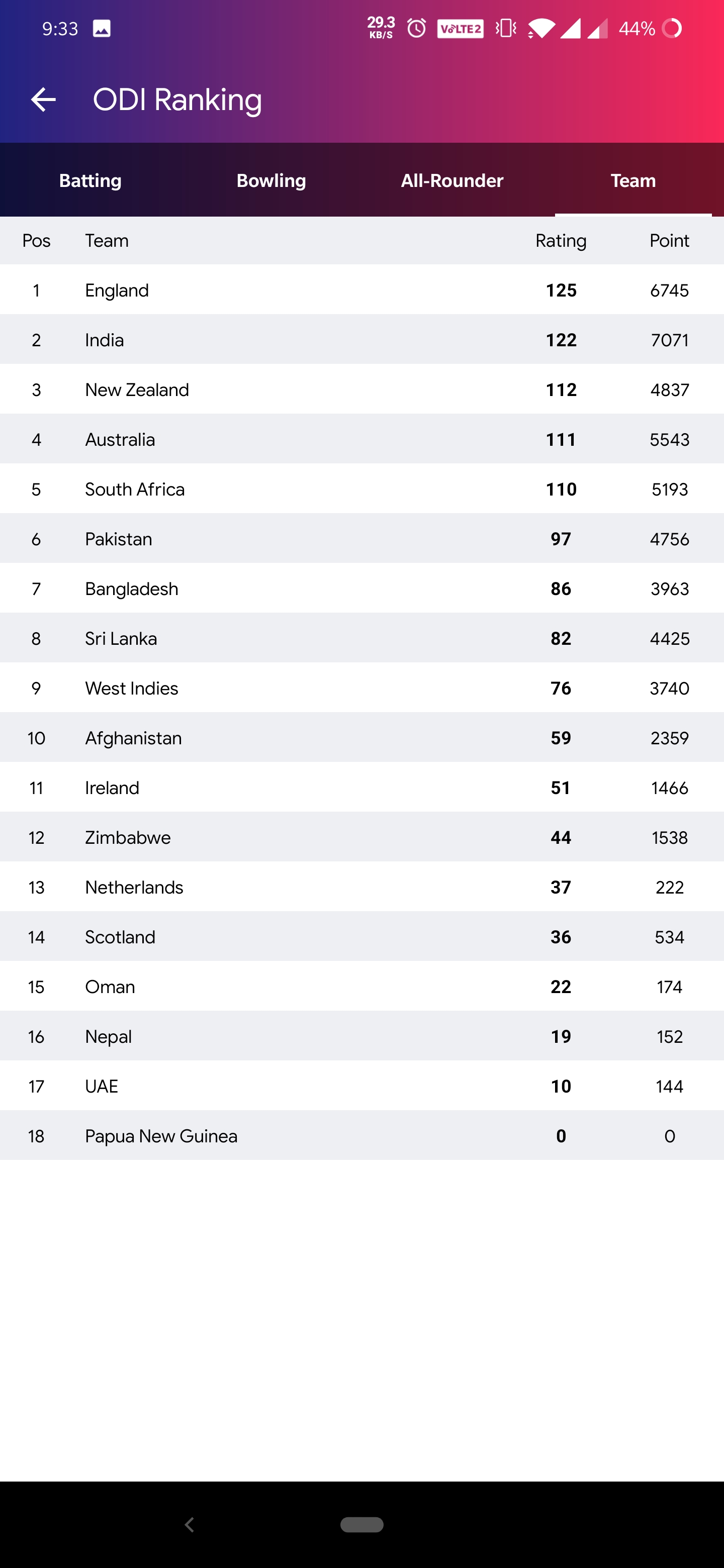This screenshot has width=724, height=1568.
Task: Tap the alarm clock status icon
Action: point(416,28)
